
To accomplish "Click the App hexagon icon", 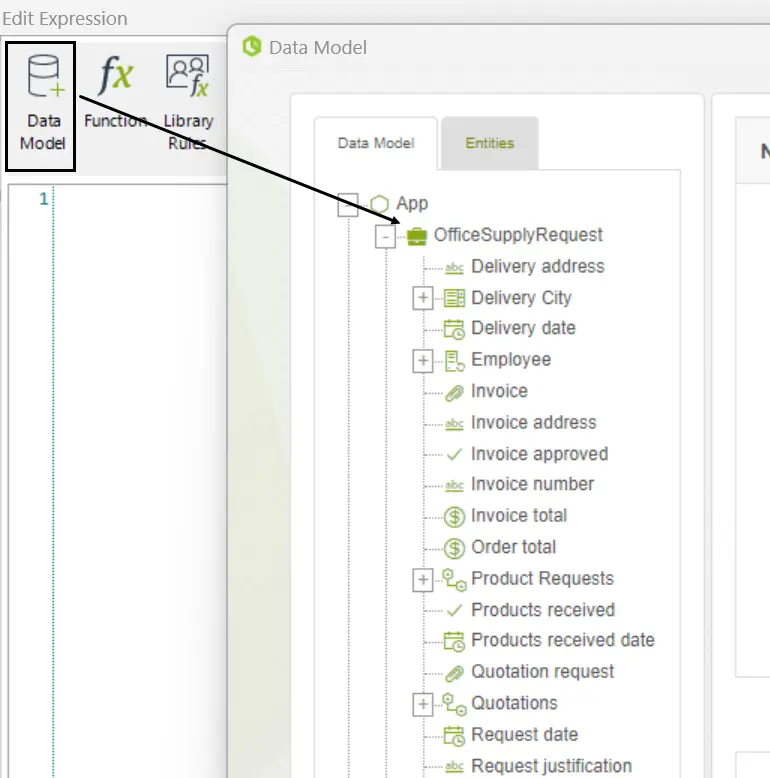I will tap(380, 204).
